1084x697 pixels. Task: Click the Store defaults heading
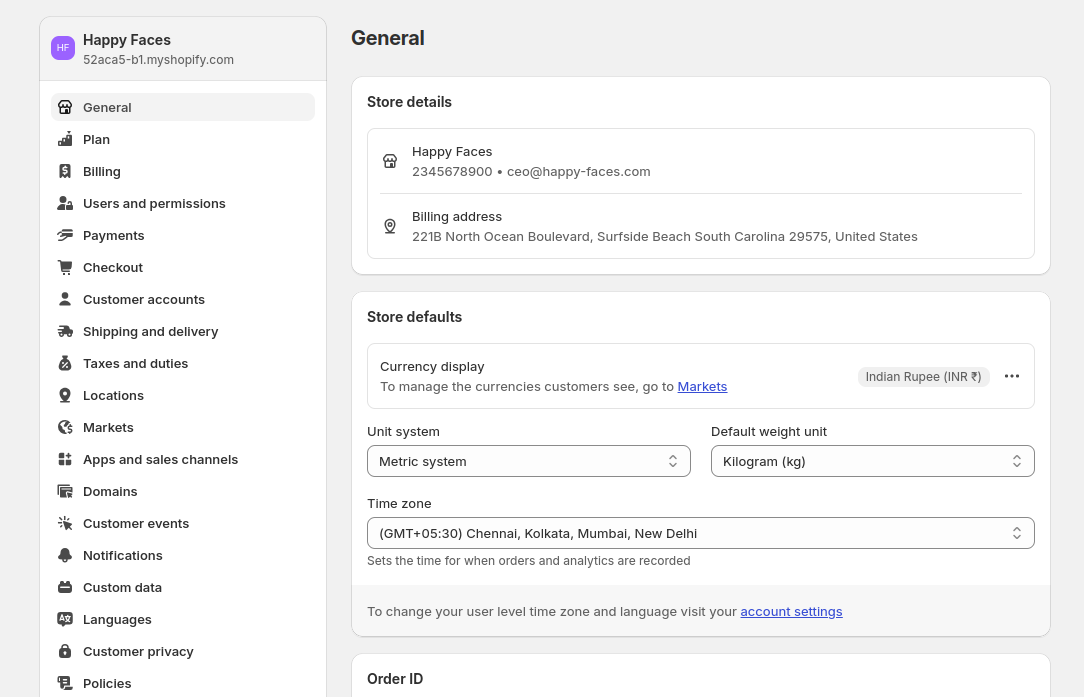click(x=414, y=317)
